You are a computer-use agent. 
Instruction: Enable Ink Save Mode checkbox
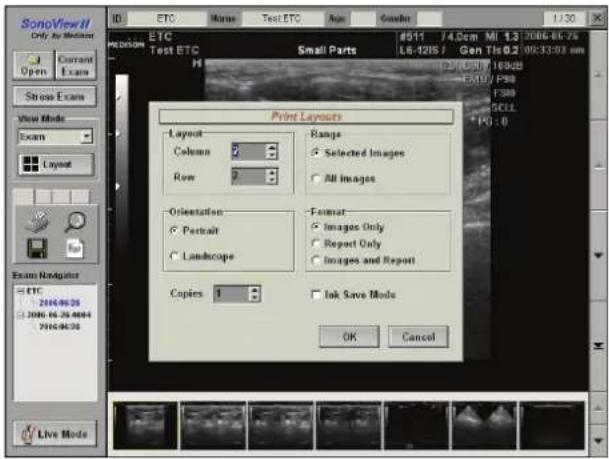(316, 295)
